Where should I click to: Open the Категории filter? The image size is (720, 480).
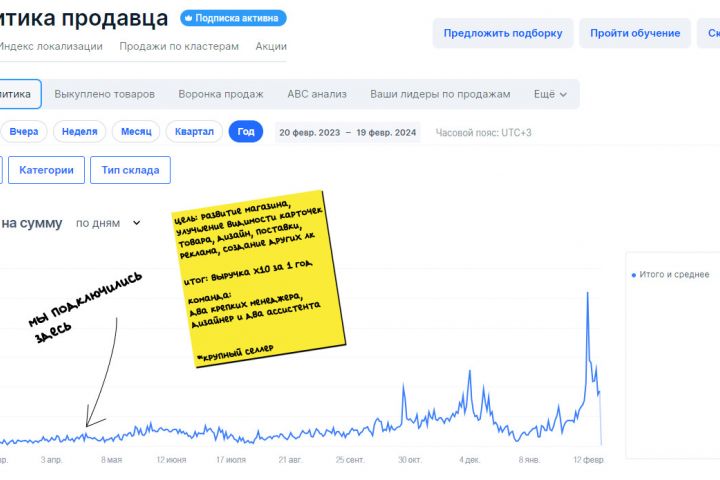[x=46, y=170]
